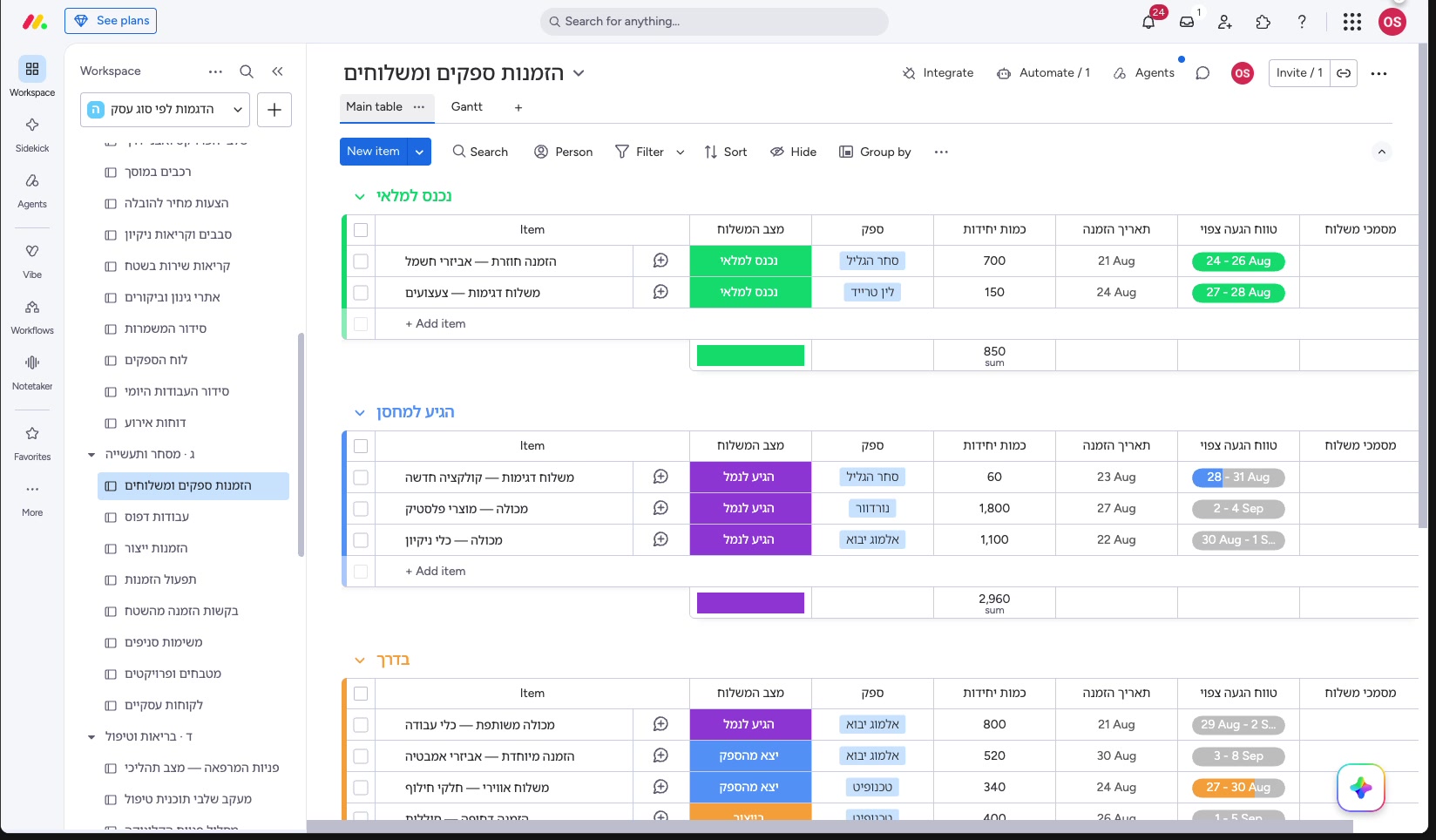Screen dimensions: 1436x840
Task: Open the New item dropdown arrow
Action: (x=419, y=152)
